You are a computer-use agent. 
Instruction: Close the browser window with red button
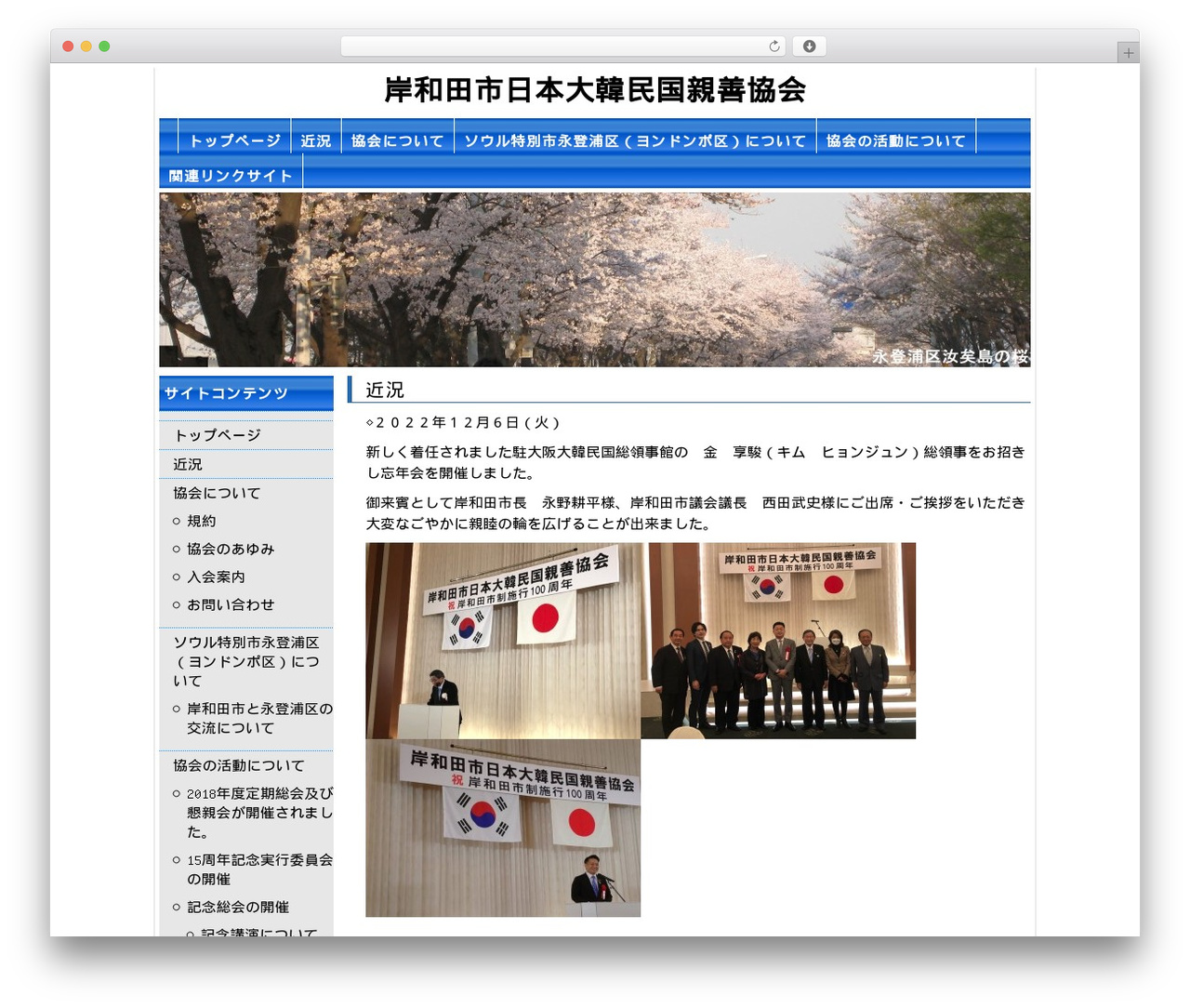point(68,46)
